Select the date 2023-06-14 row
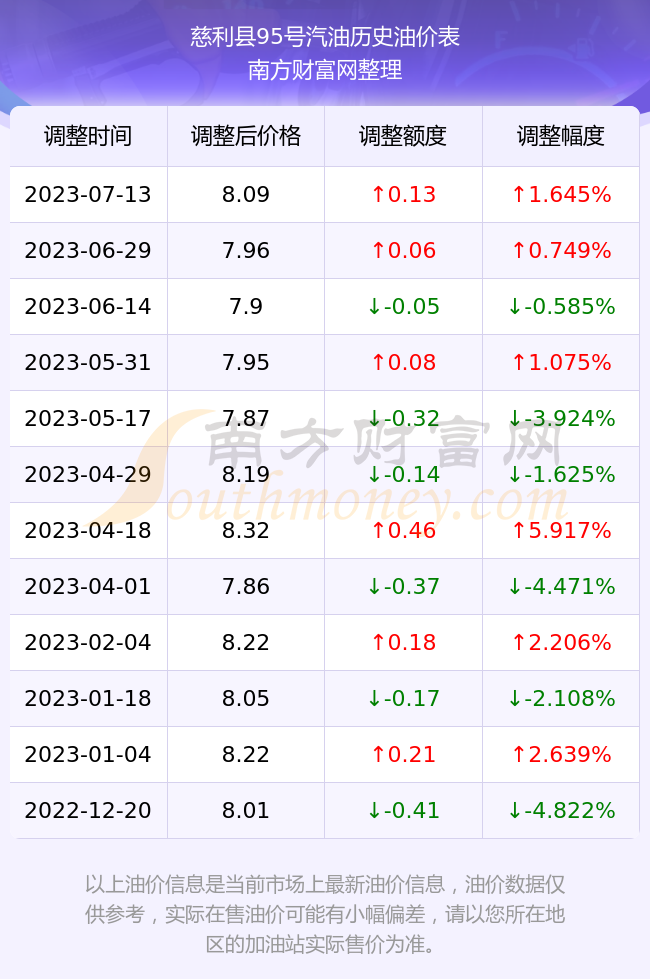 click(x=324, y=306)
